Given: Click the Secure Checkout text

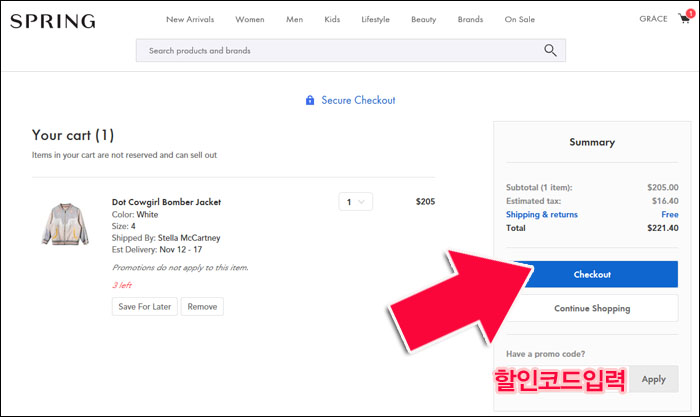Looking at the screenshot, I should pyautogui.click(x=358, y=100).
